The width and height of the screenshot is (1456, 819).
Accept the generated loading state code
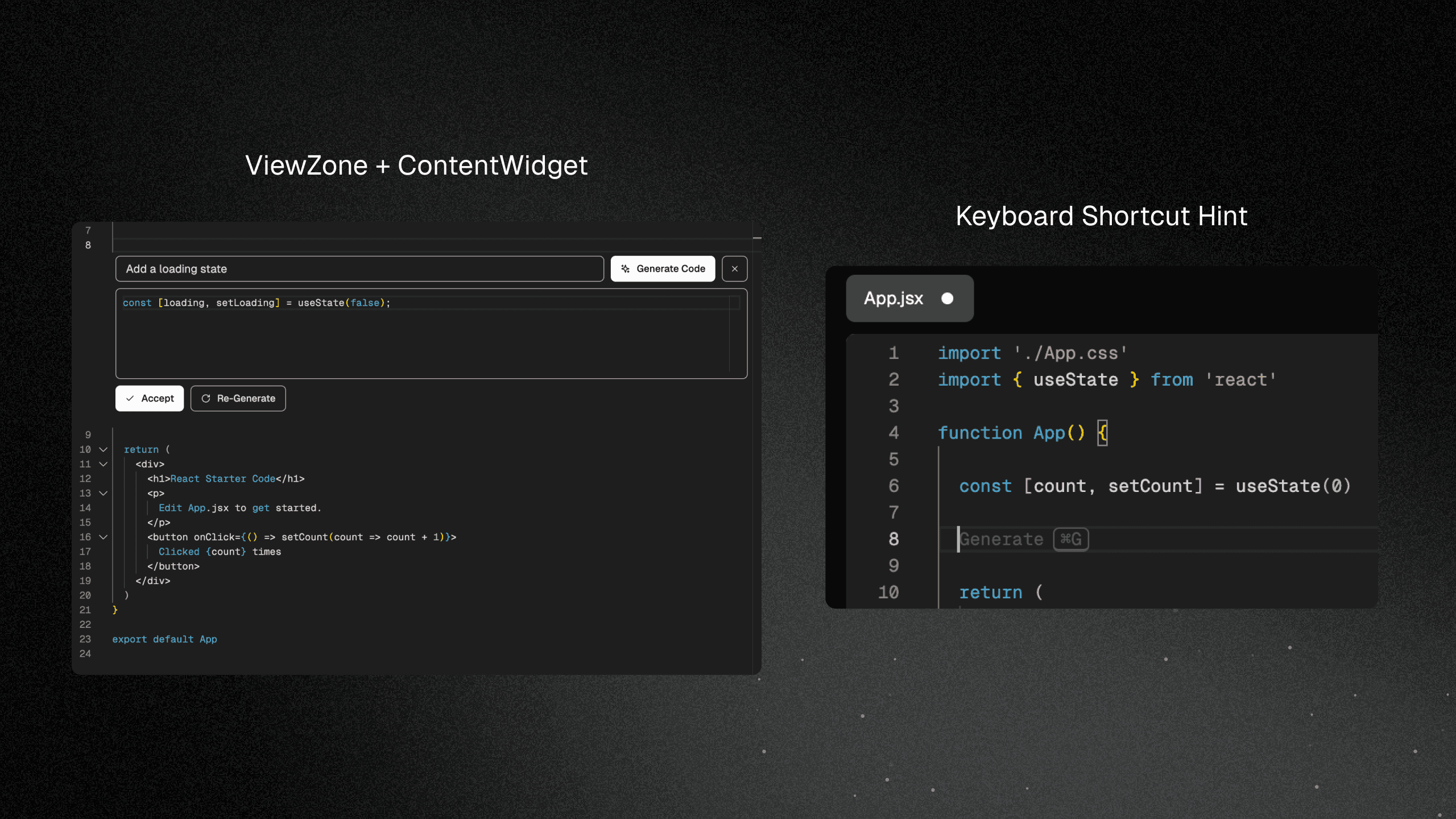(x=150, y=398)
